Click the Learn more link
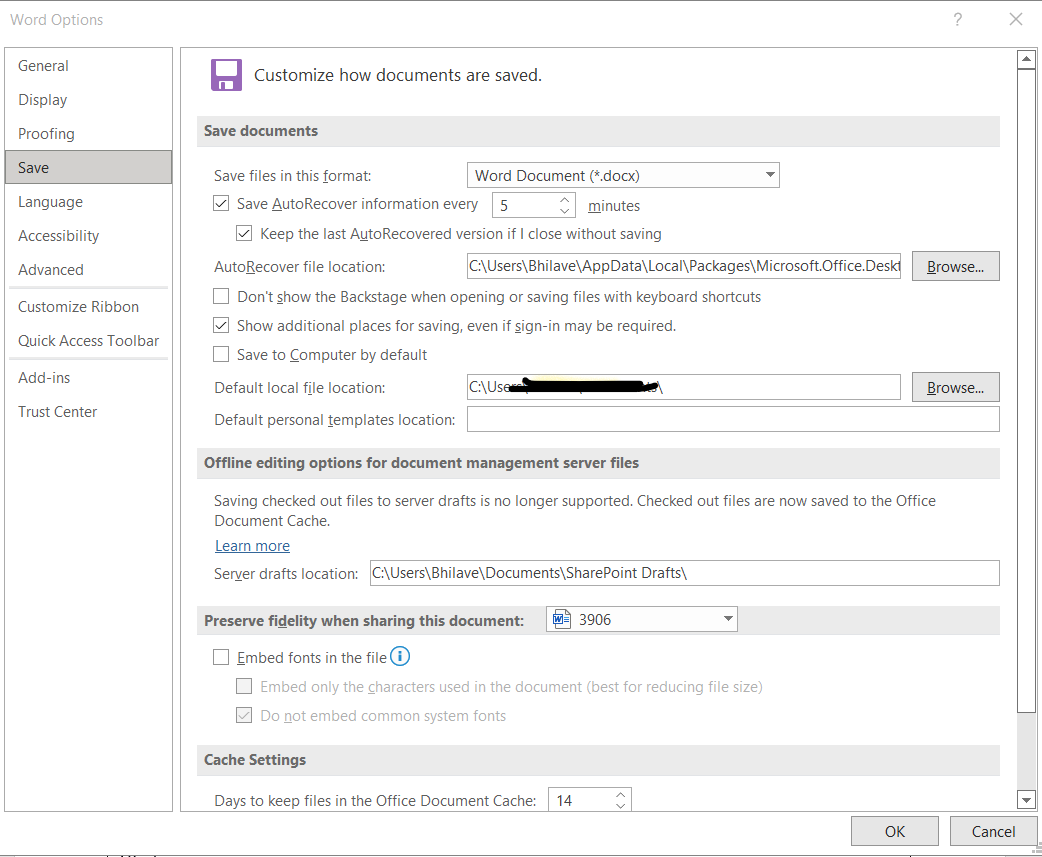1042x857 pixels. (252, 546)
